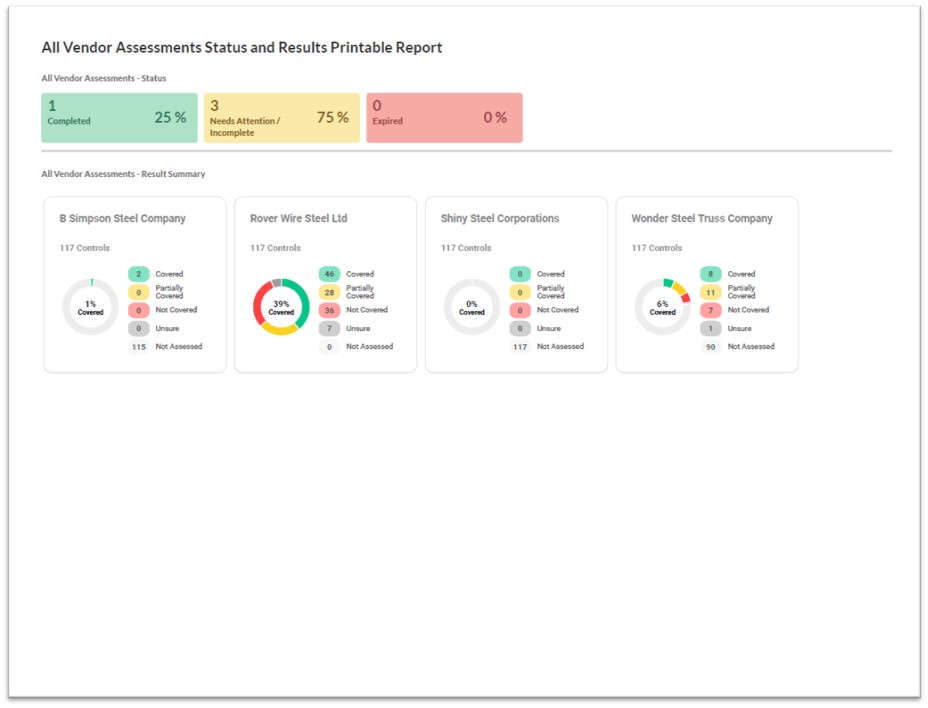
Task: Click the green Completed status card
Action: click(119, 118)
